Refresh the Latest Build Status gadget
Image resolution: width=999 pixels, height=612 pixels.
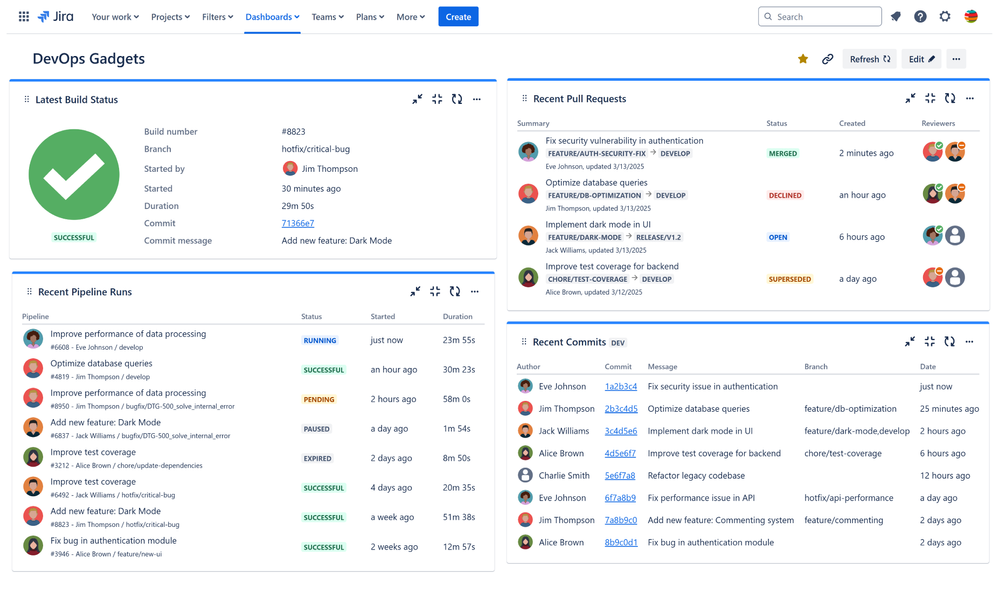pyautogui.click(x=457, y=100)
